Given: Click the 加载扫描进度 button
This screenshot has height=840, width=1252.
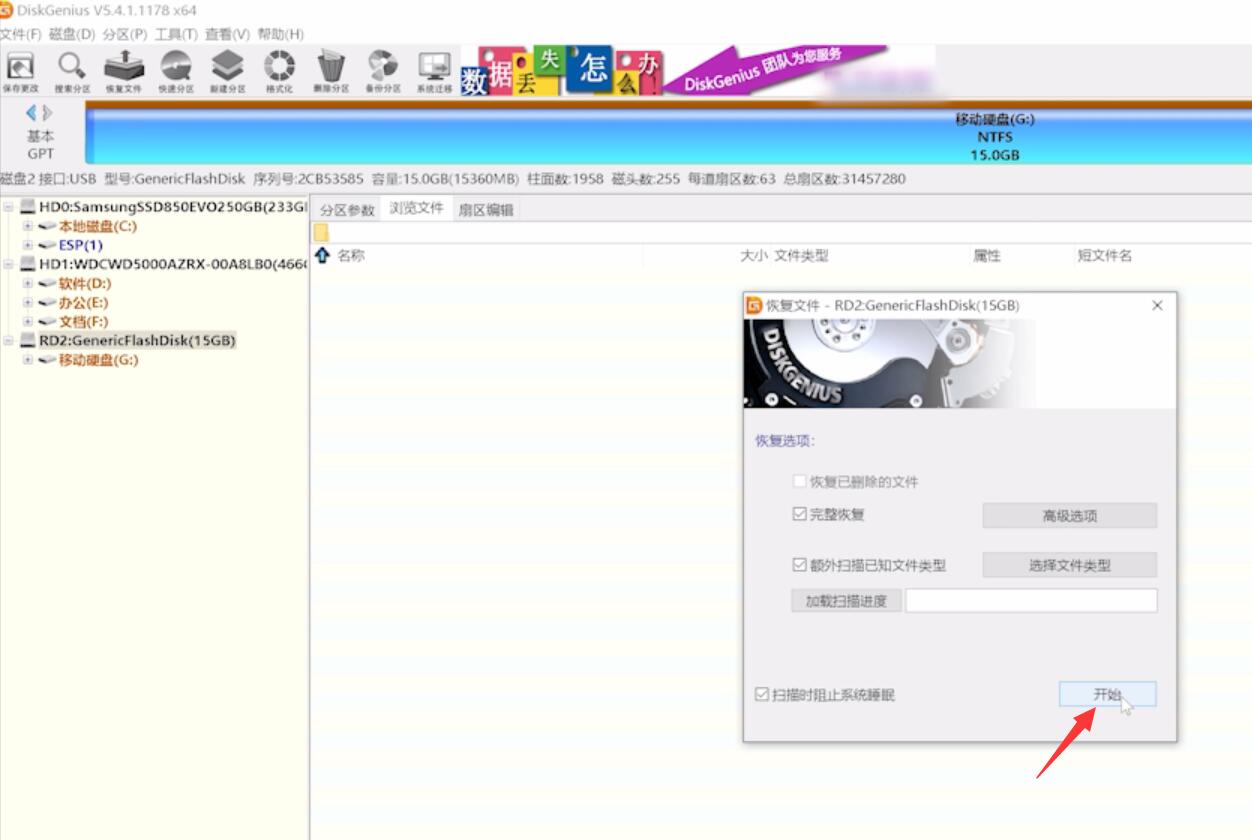Looking at the screenshot, I should coord(846,601).
